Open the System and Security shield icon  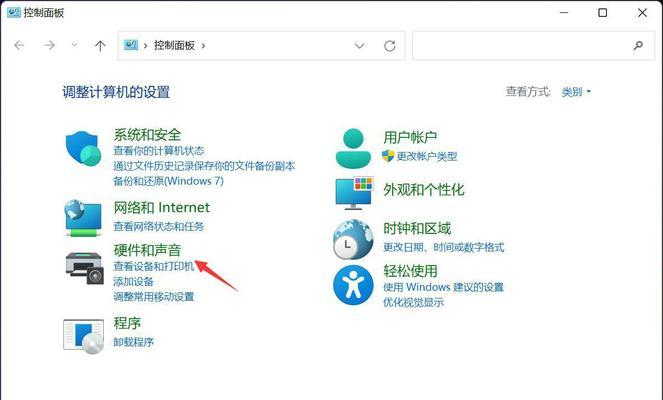pos(83,149)
